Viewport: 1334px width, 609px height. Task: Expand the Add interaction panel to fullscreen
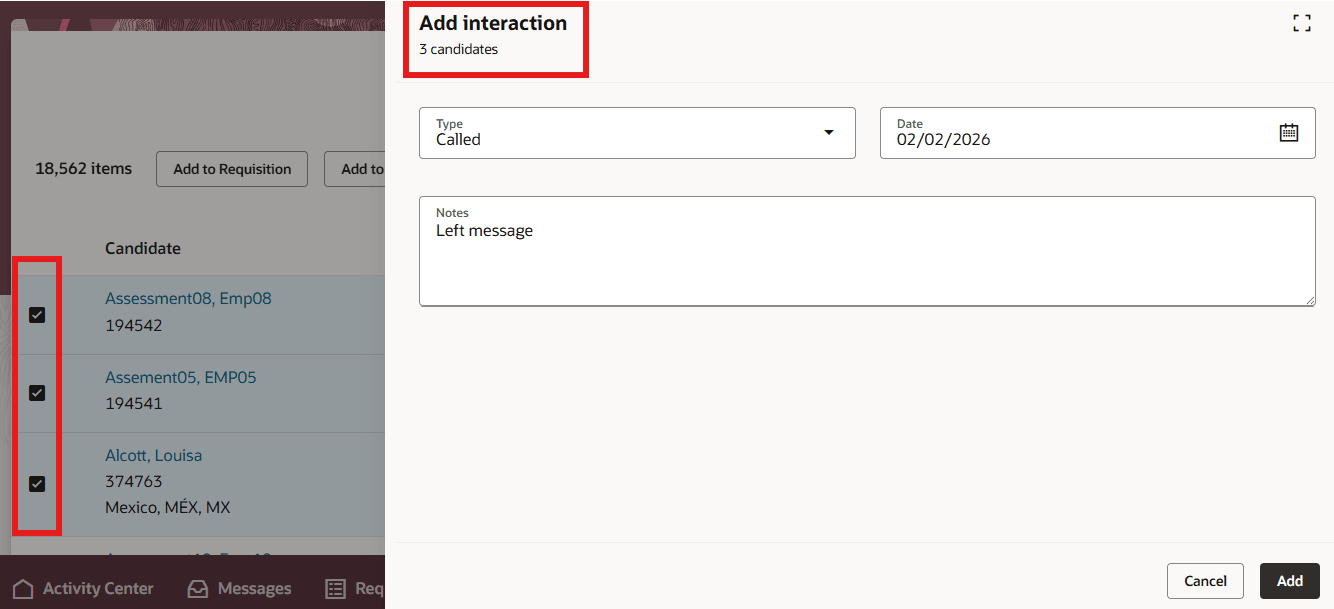1302,22
